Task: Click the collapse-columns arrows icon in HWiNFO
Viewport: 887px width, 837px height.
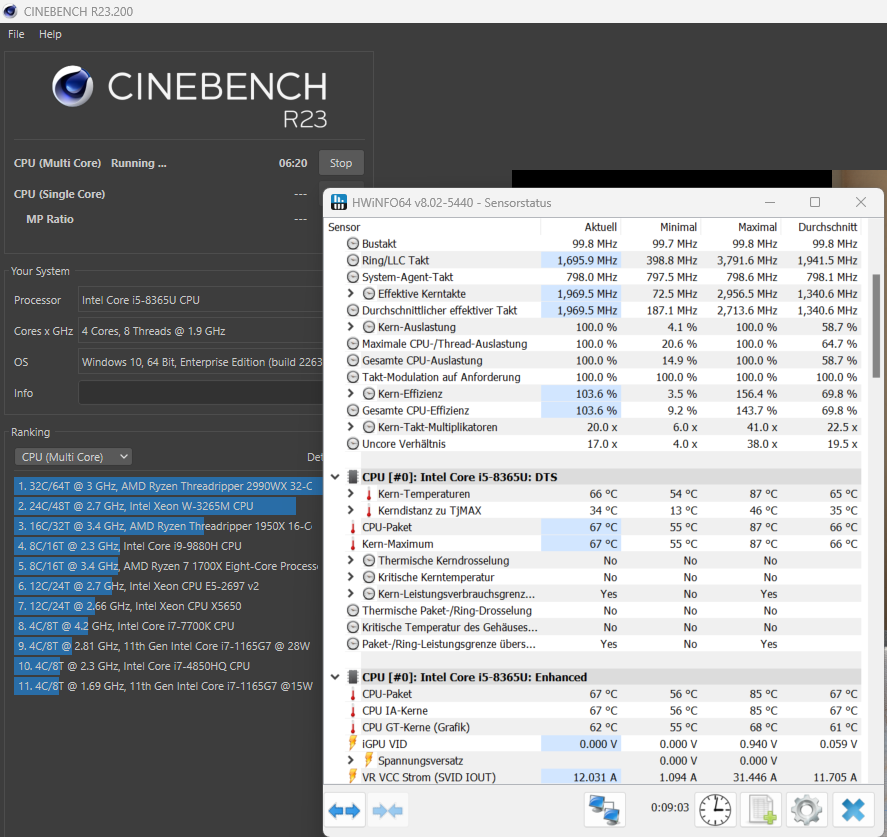Action: coord(387,810)
